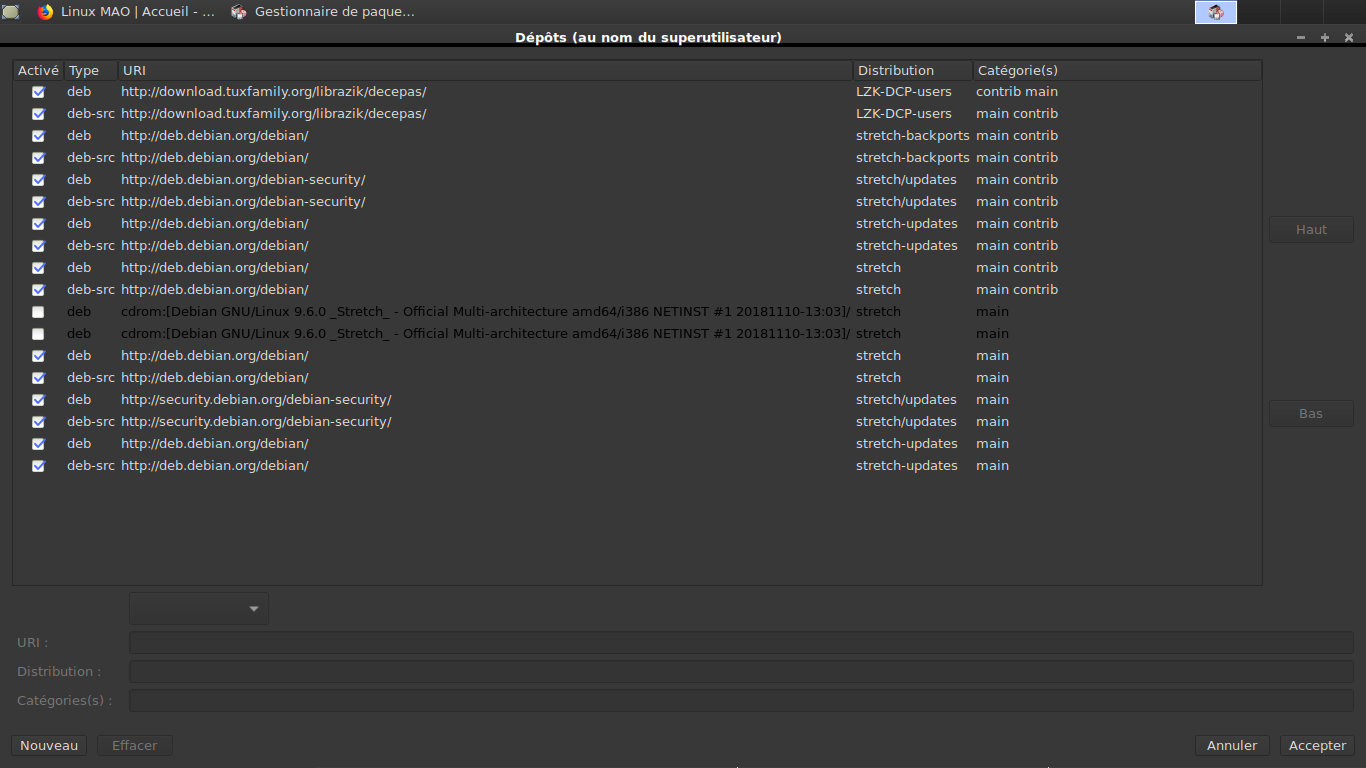Click the highlighted workspace switcher icon
1366x768 pixels.
(x=1216, y=12)
